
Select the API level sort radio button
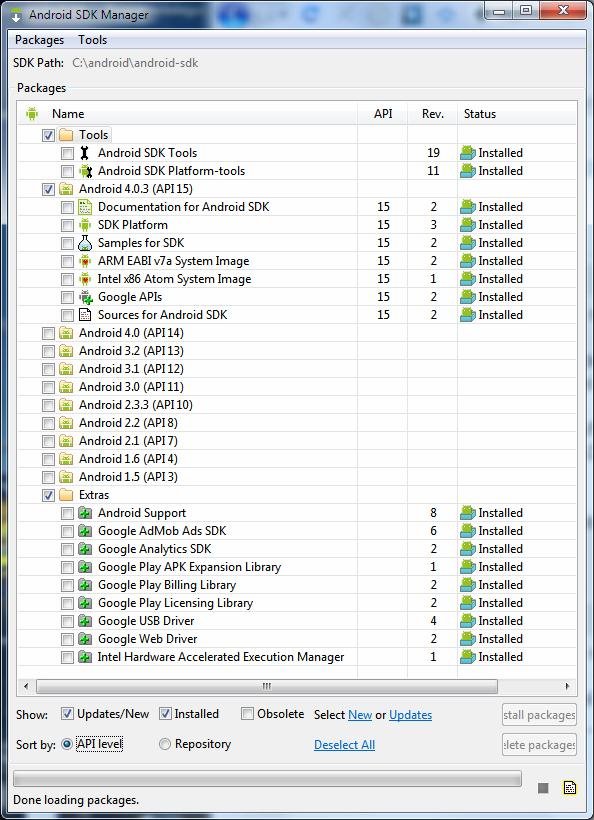pyautogui.click(x=66, y=744)
